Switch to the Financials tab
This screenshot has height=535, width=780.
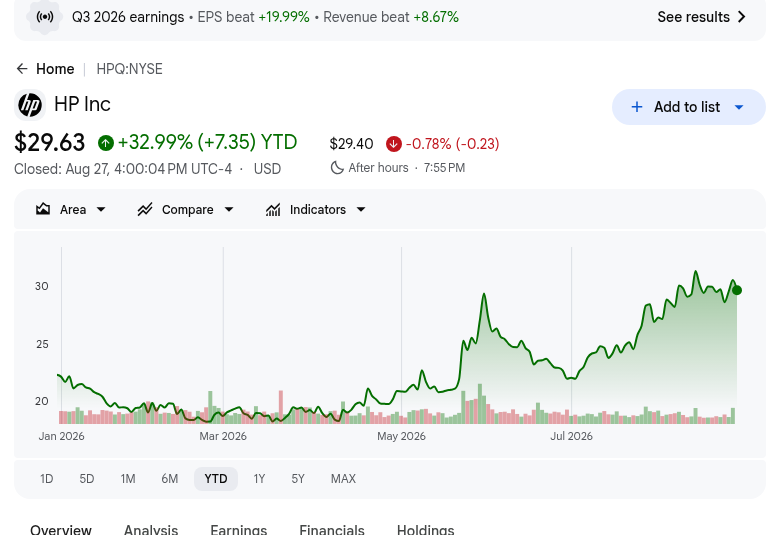point(332,530)
